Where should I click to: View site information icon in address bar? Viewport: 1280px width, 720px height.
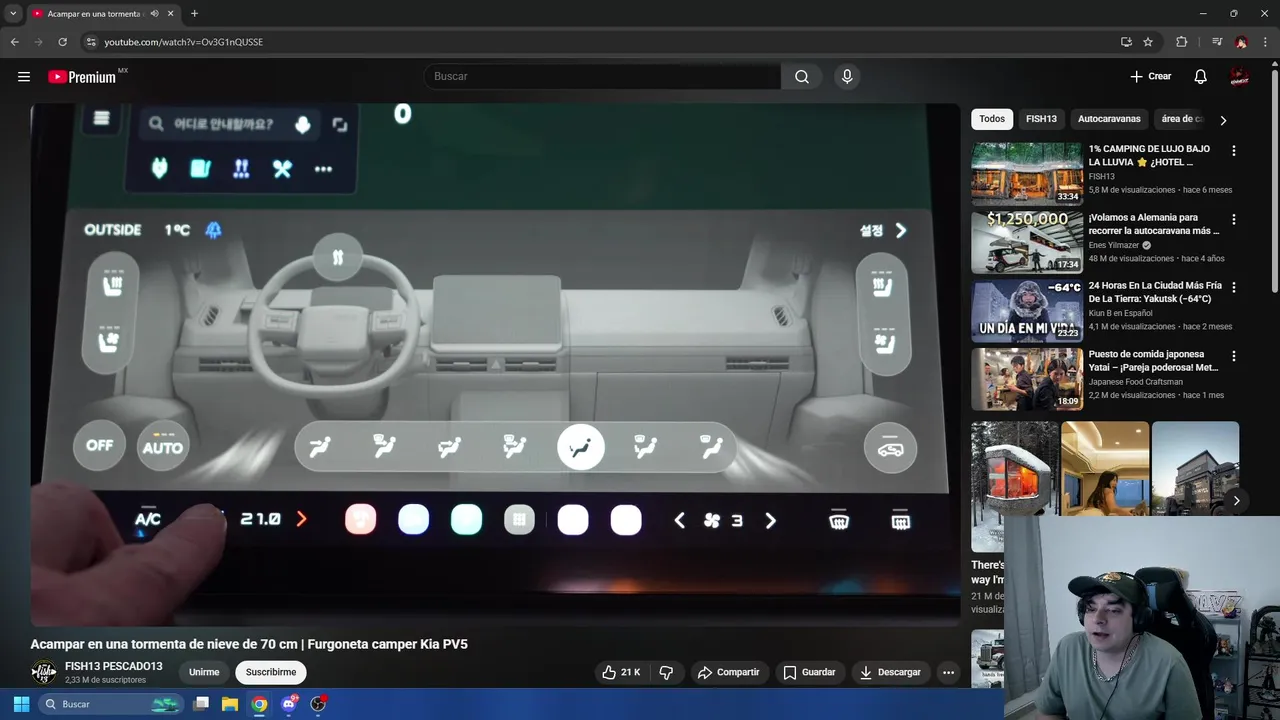point(91,42)
